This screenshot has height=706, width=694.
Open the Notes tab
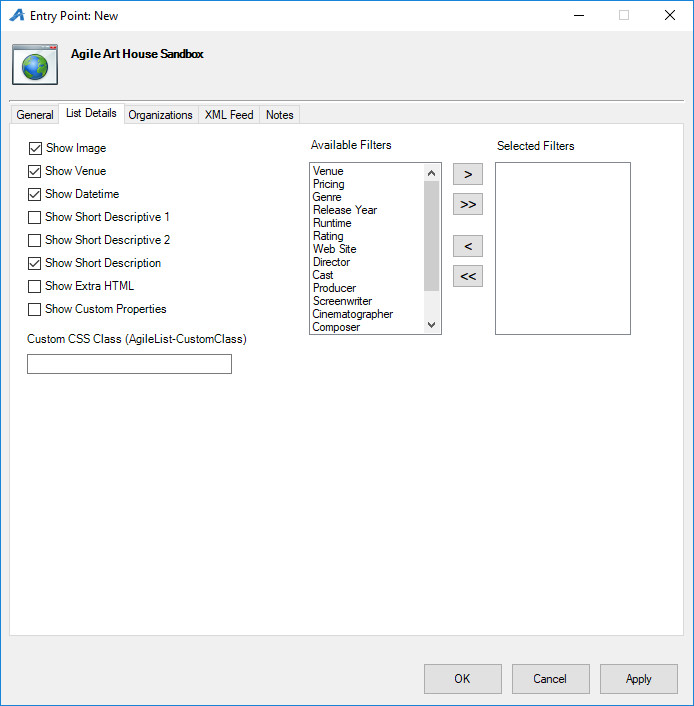coord(279,115)
